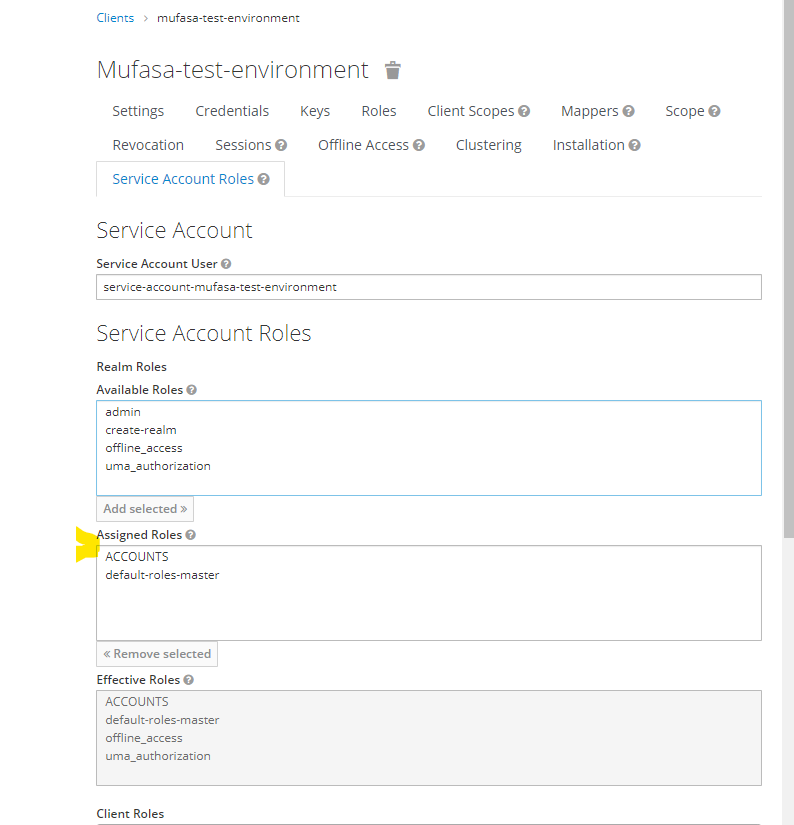Open the Roles tab

point(379,111)
